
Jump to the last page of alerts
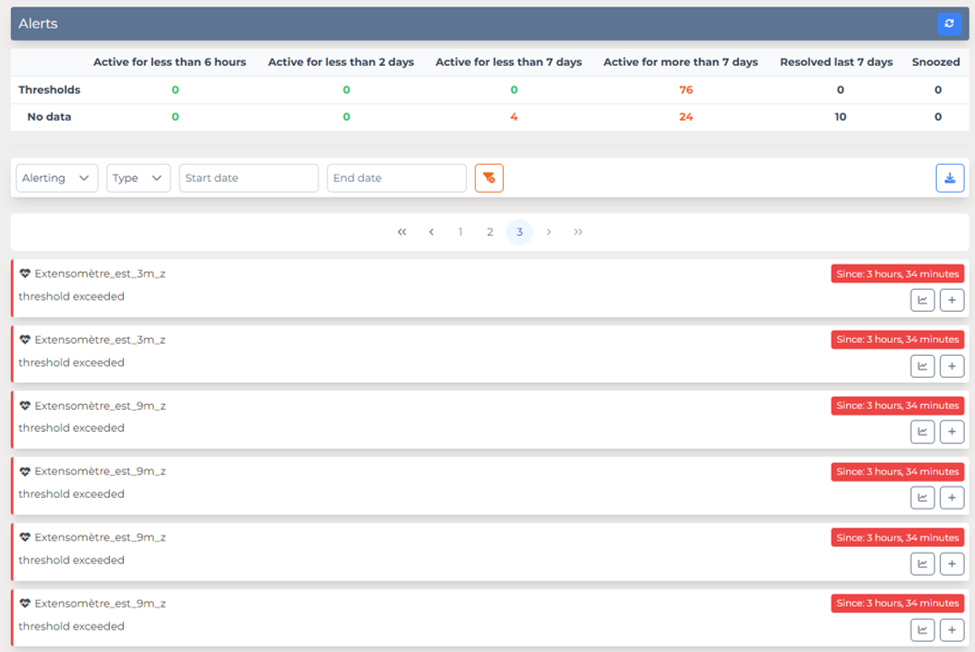(578, 232)
